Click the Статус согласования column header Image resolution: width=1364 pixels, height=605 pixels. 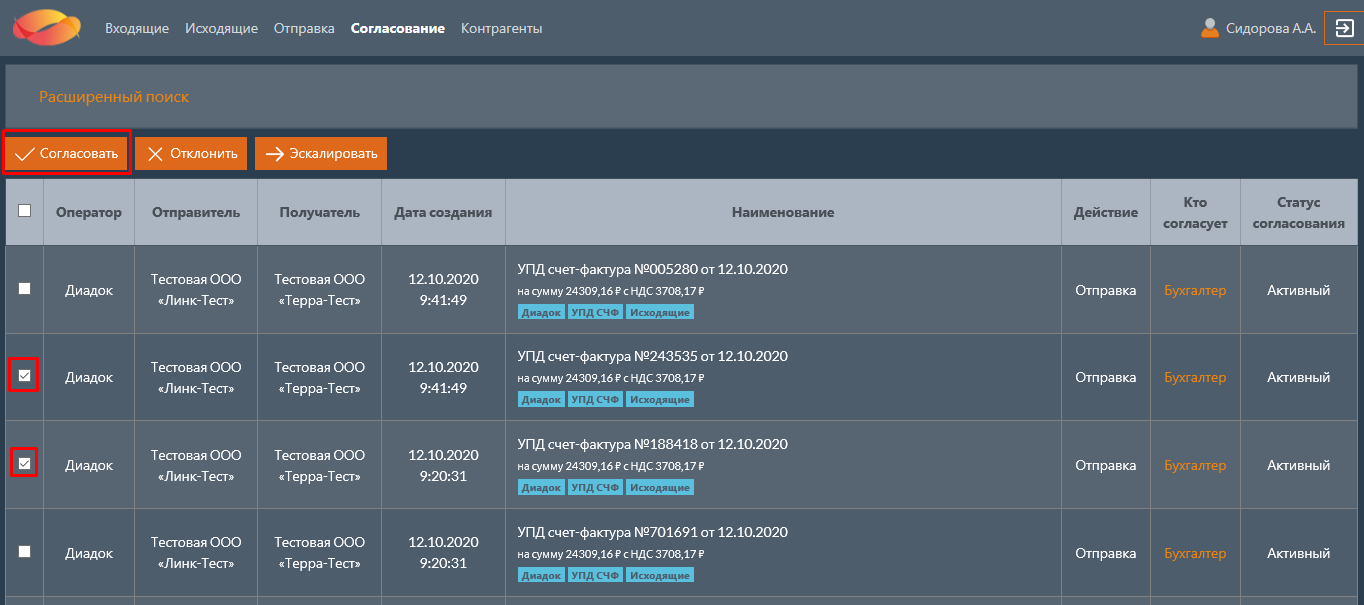[1299, 212]
